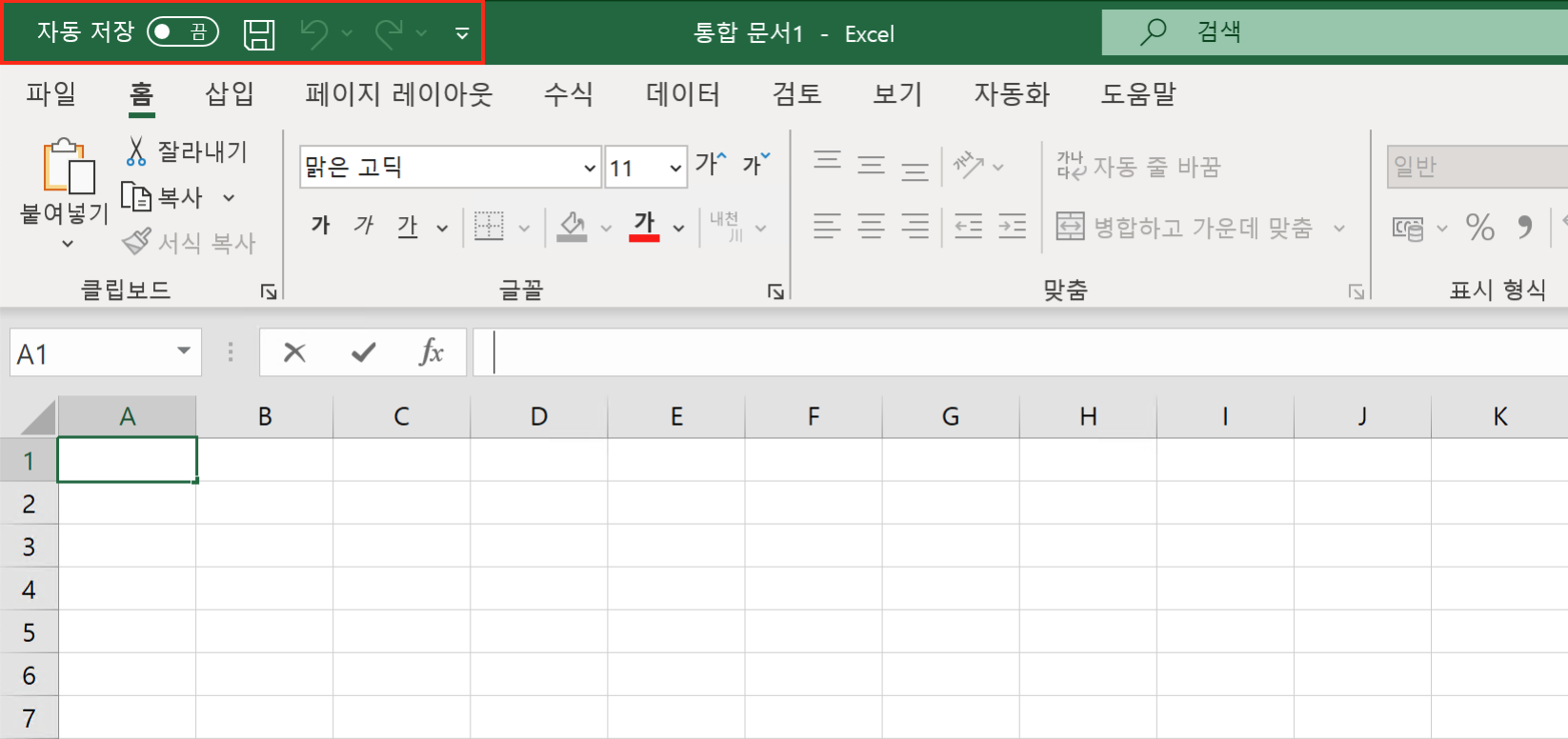Toggle 자동 줄 바꿈 wrap text
1568x739 pixels.
click(1138, 167)
